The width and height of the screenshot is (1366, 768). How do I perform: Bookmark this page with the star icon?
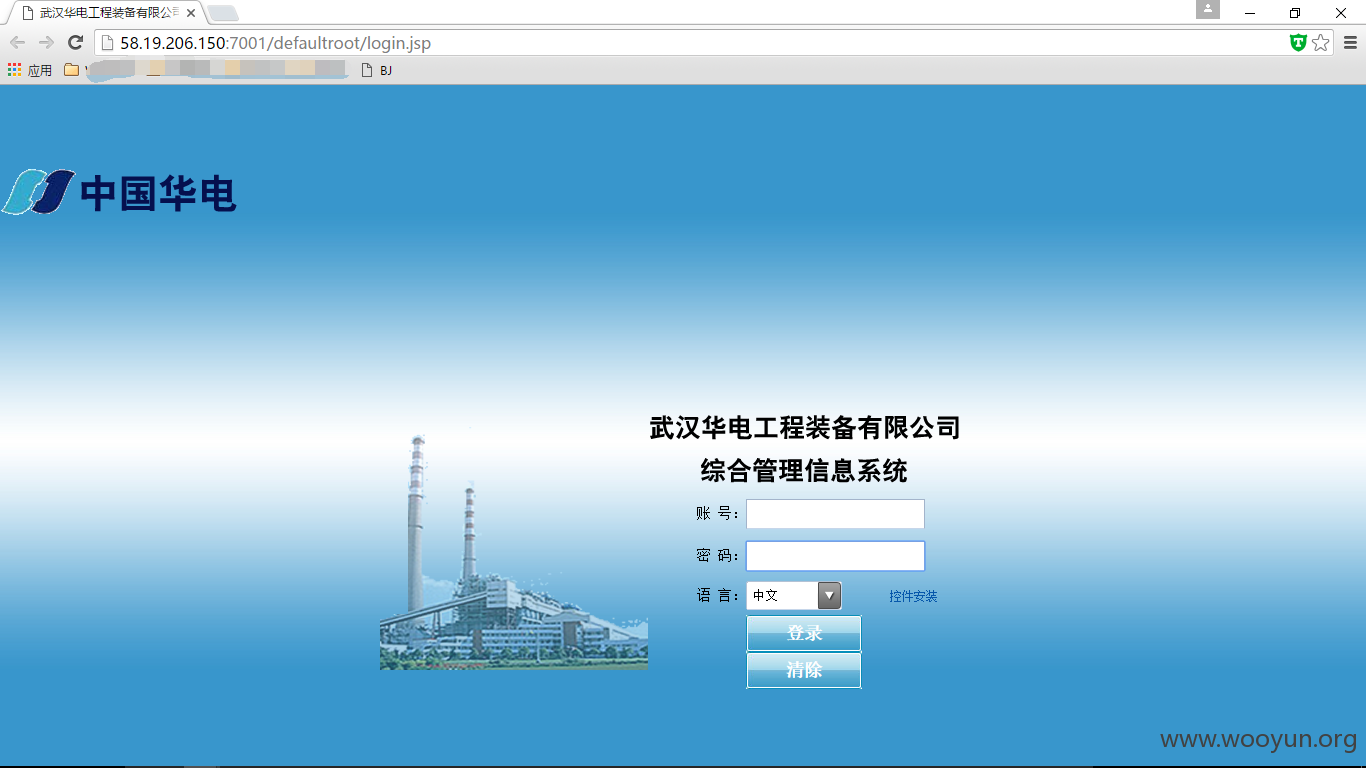[1321, 42]
